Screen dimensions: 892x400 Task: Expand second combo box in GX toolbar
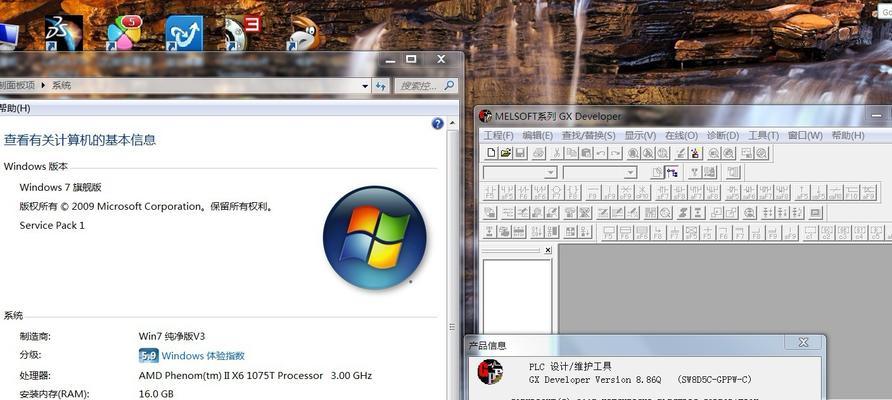coord(630,172)
